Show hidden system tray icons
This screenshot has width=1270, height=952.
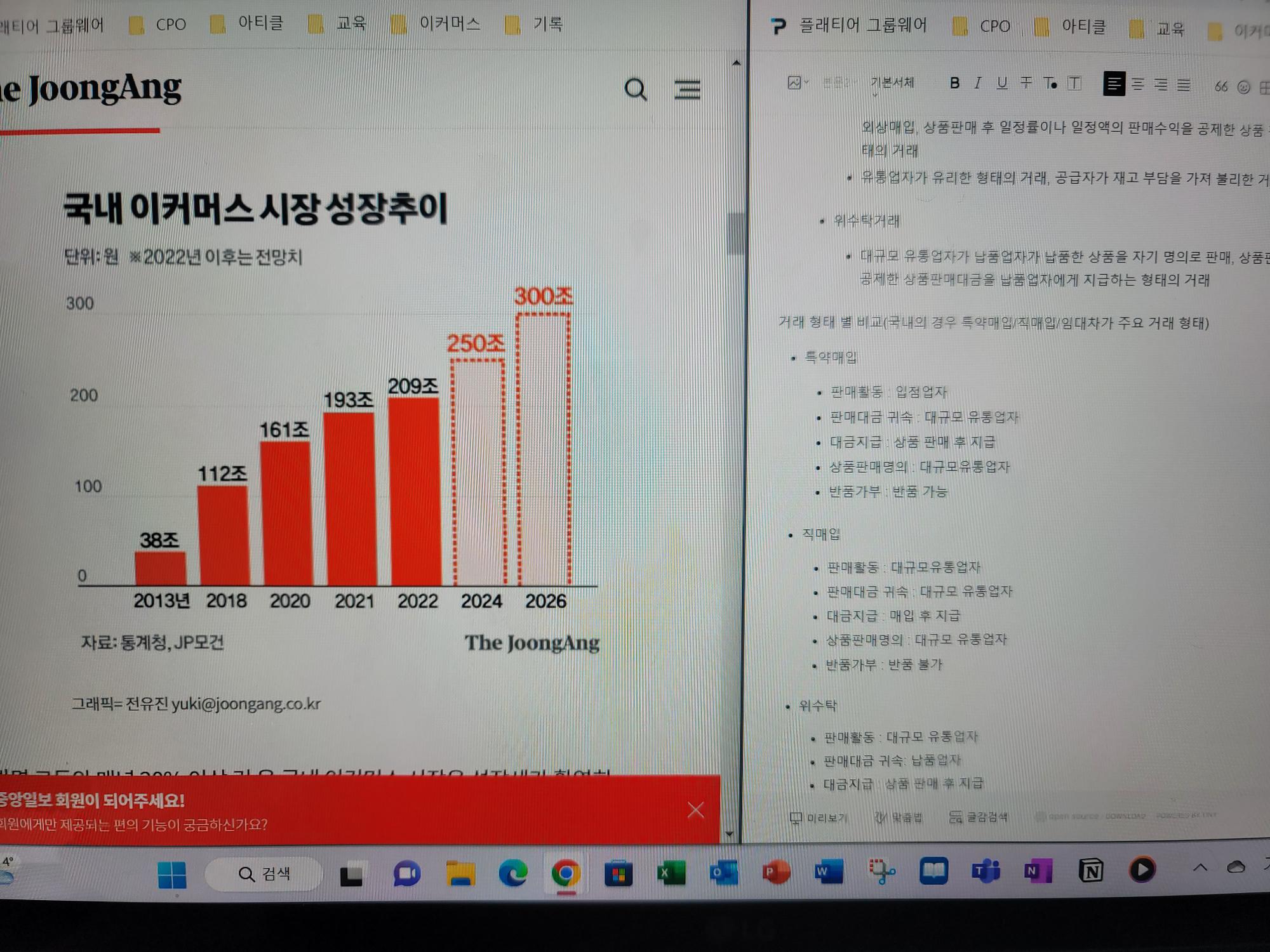(1200, 868)
